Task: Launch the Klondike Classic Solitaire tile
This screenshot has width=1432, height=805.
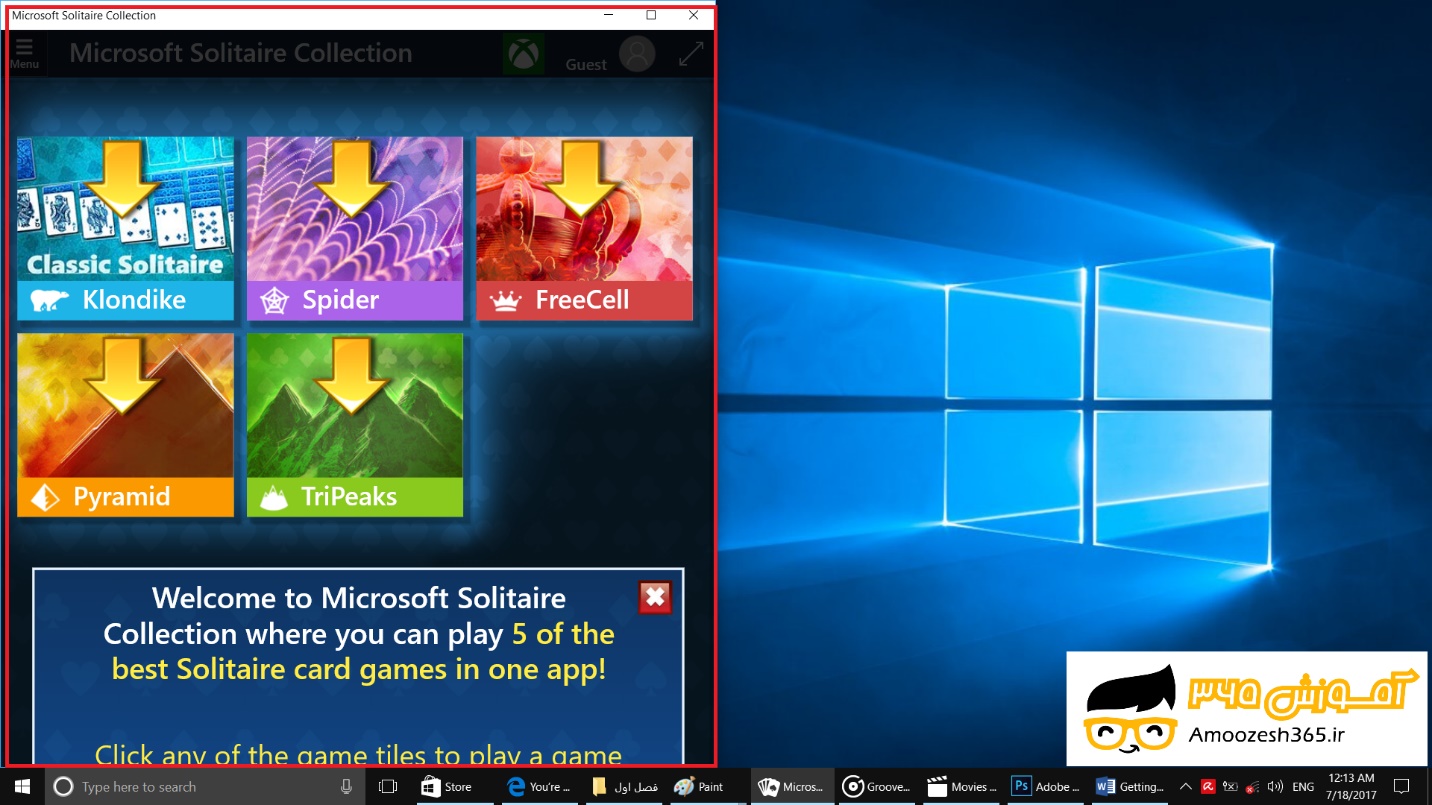Action: coord(125,228)
